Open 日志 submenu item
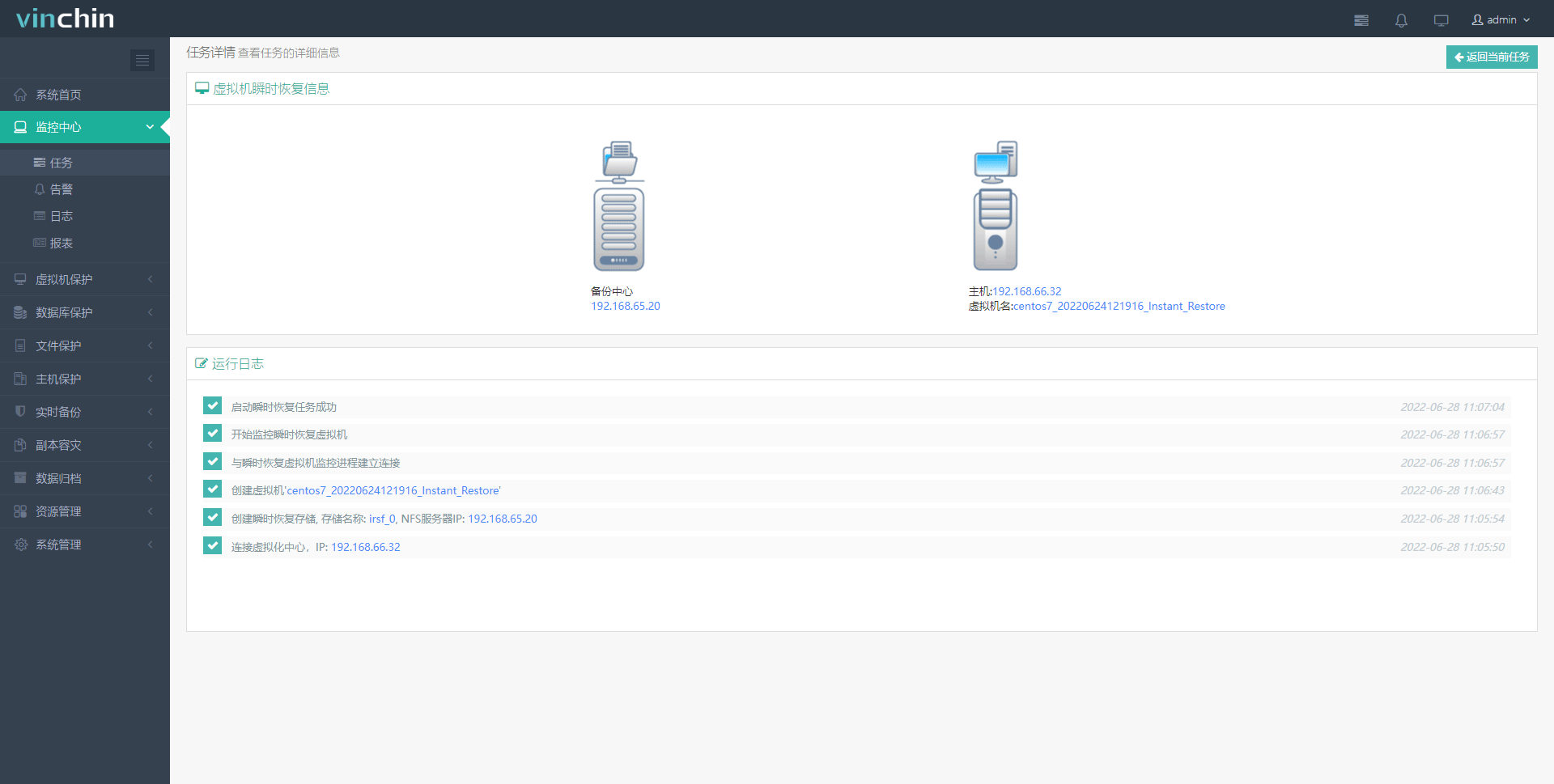The image size is (1554, 784). coord(85,216)
